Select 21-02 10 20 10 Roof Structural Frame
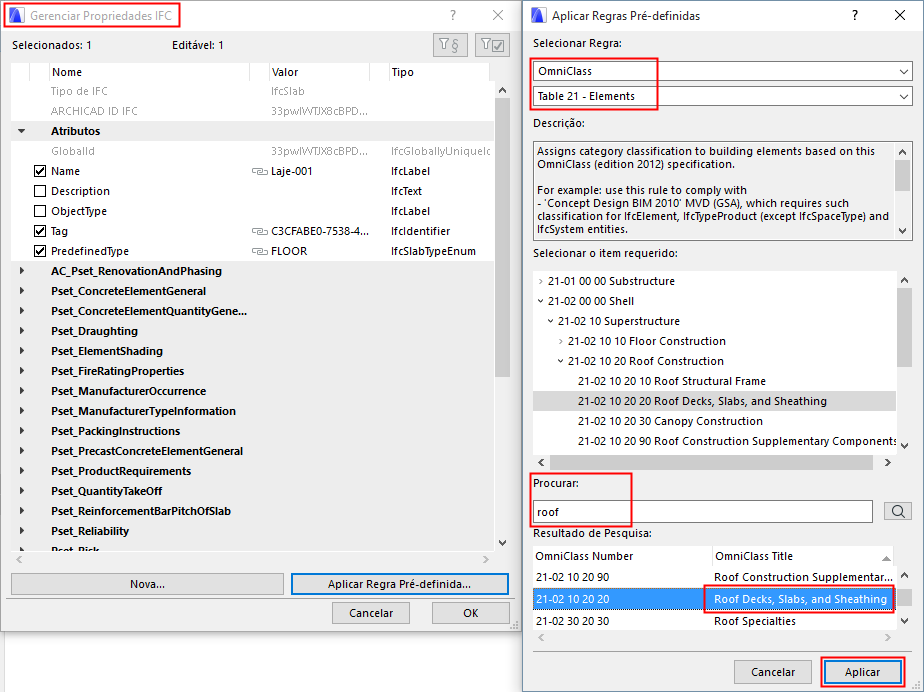924x692 pixels. click(672, 381)
